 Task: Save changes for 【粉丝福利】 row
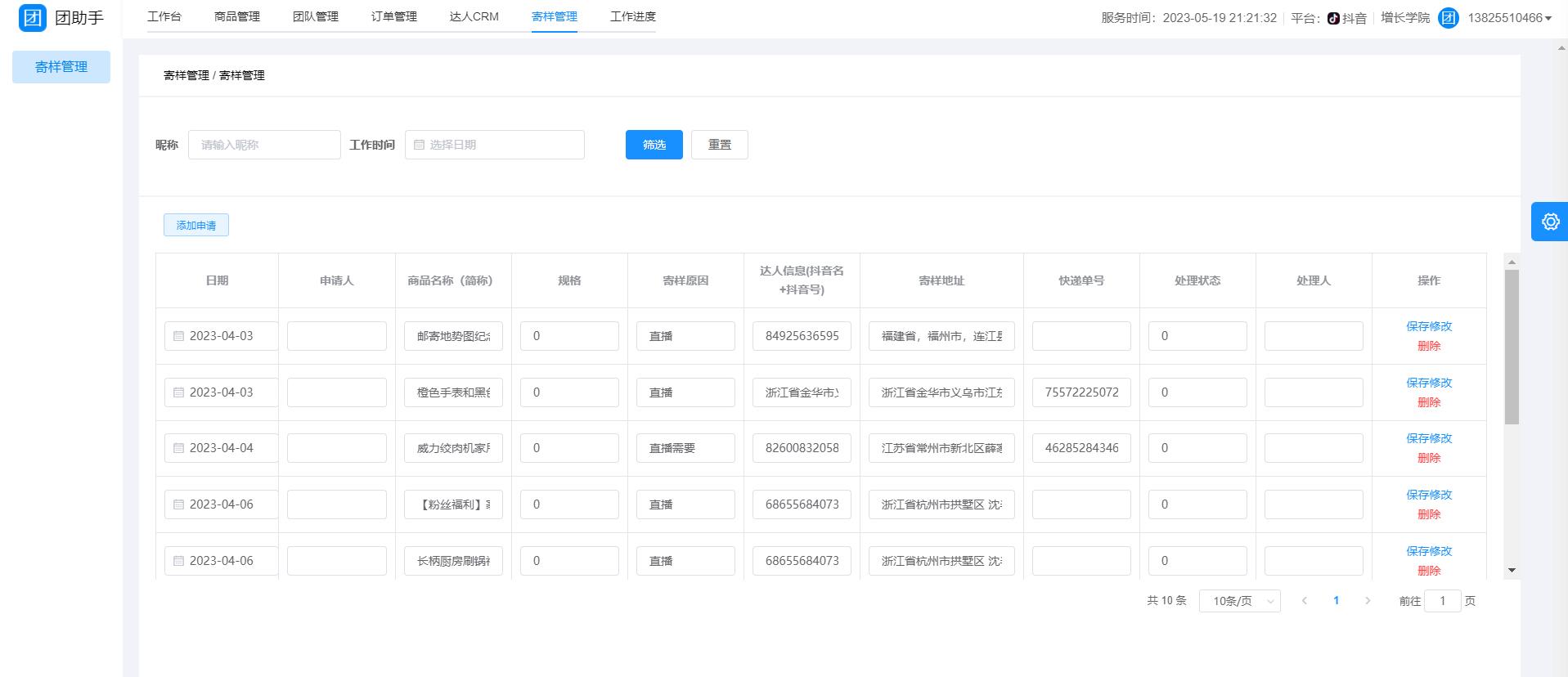[x=1429, y=495]
